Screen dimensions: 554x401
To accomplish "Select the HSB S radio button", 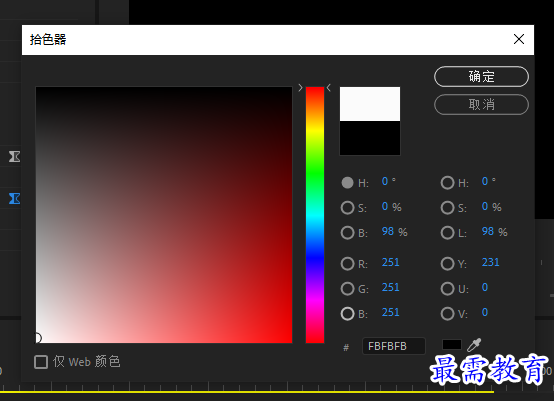I will point(347,208).
